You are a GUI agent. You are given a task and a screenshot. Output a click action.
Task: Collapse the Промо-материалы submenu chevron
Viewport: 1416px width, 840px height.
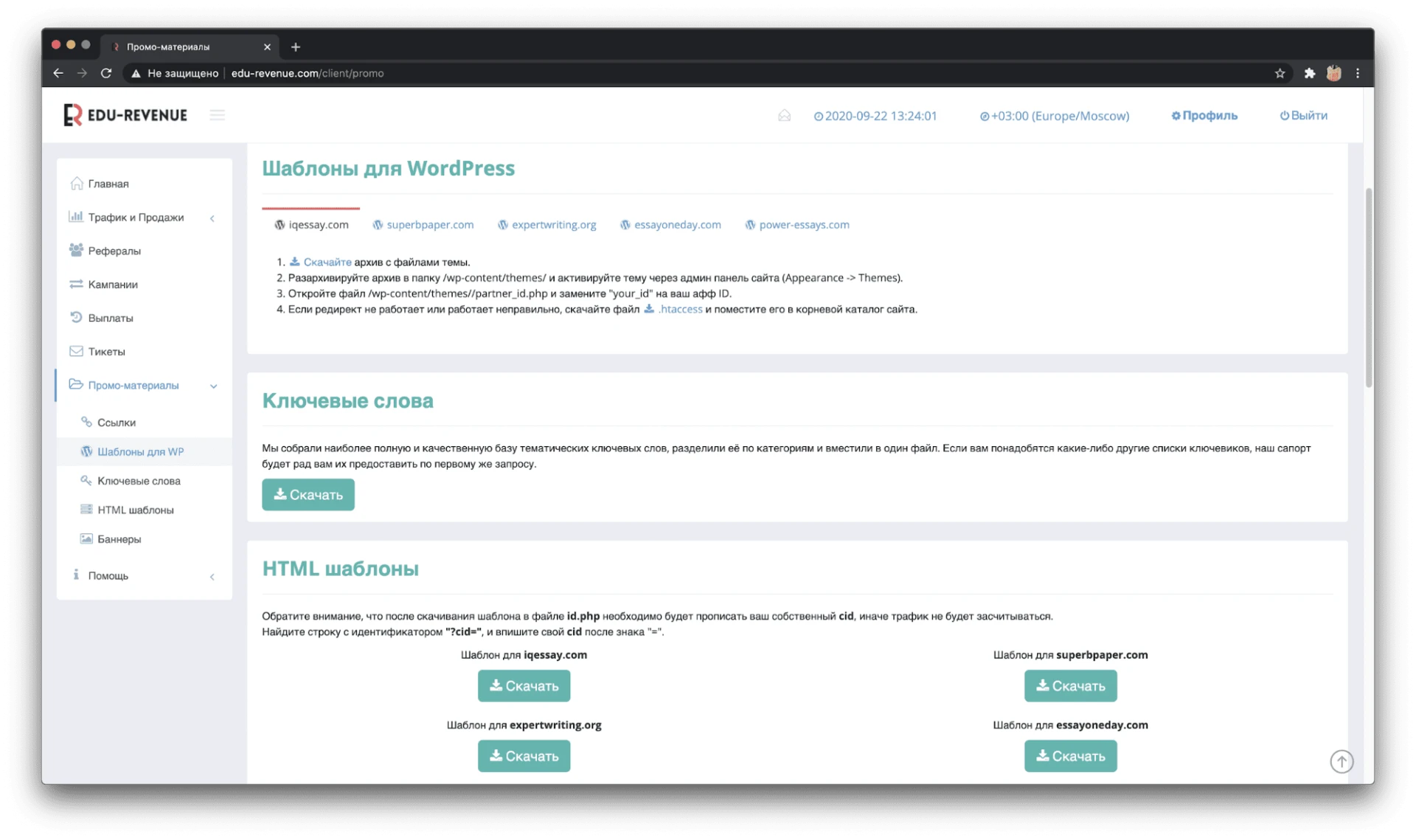[213, 386]
